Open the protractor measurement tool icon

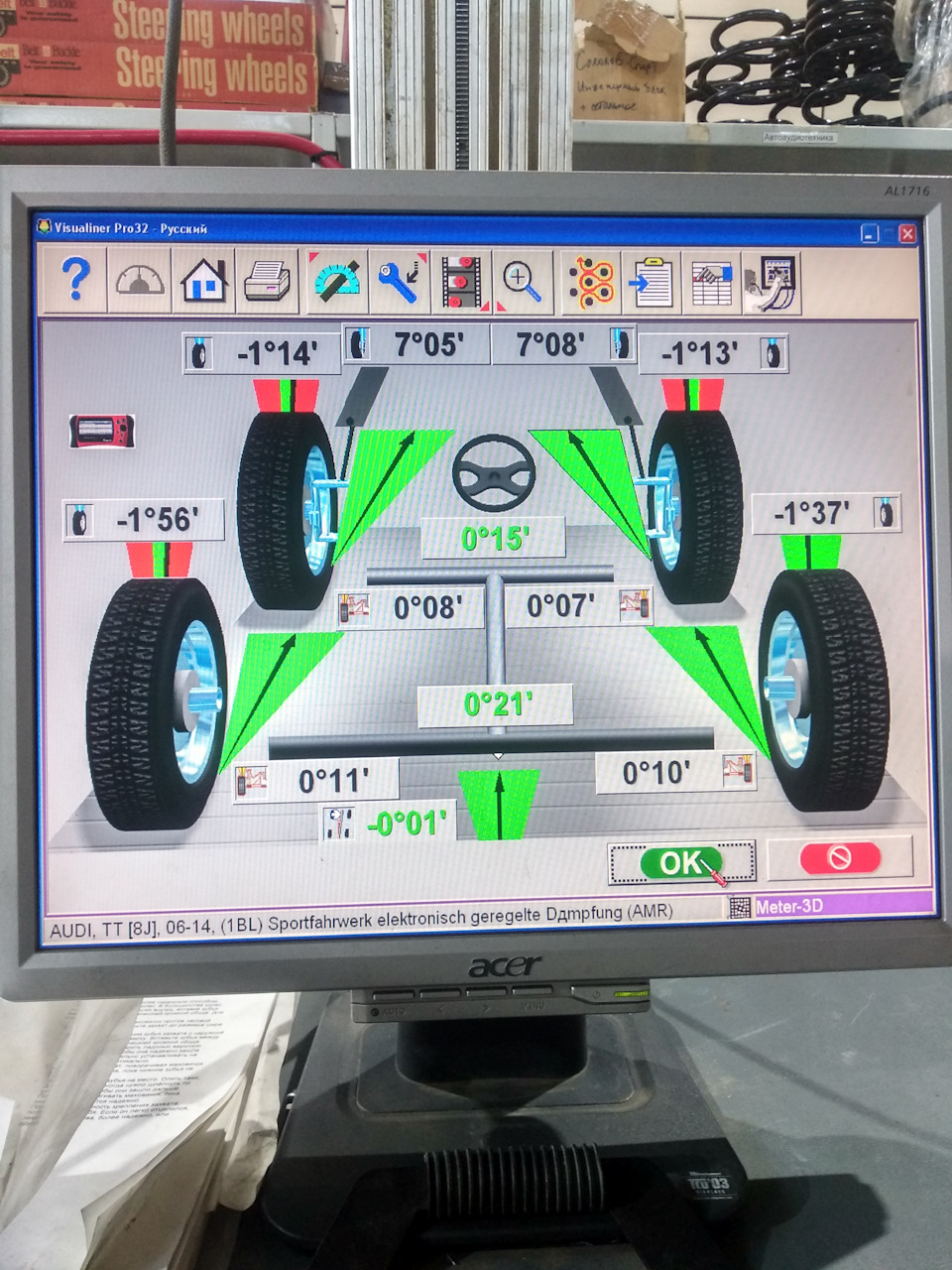tap(337, 281)
